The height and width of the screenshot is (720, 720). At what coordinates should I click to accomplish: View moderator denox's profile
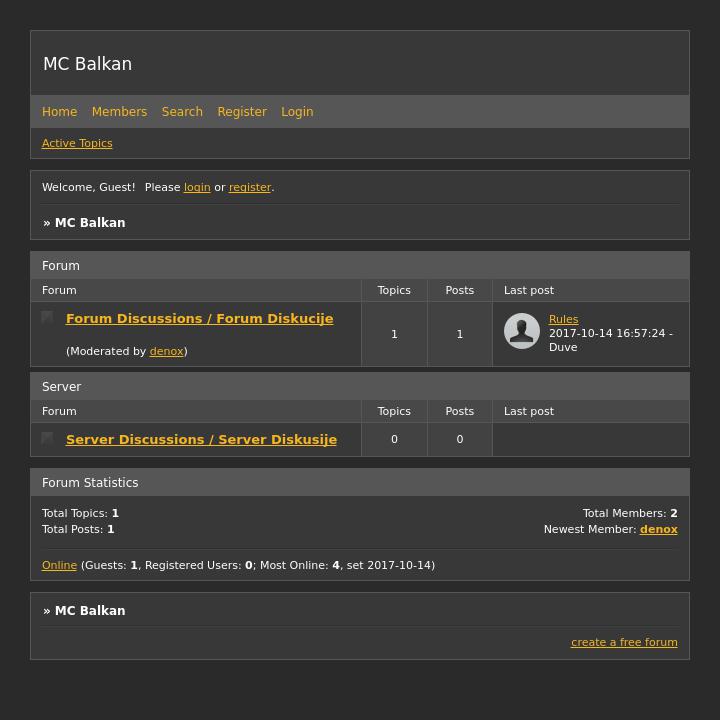tap(166, 352)
